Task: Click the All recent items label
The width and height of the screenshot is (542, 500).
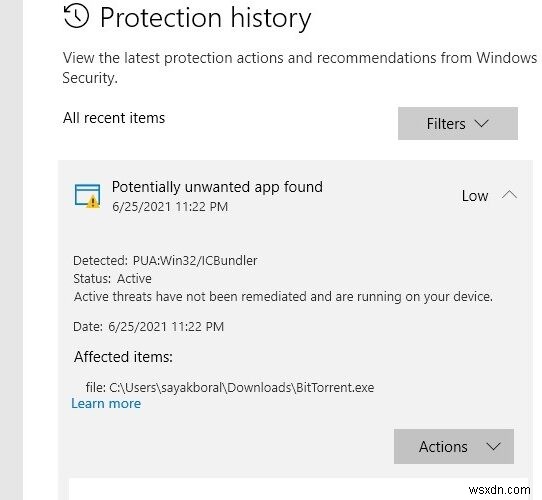Action: [114, 118]
